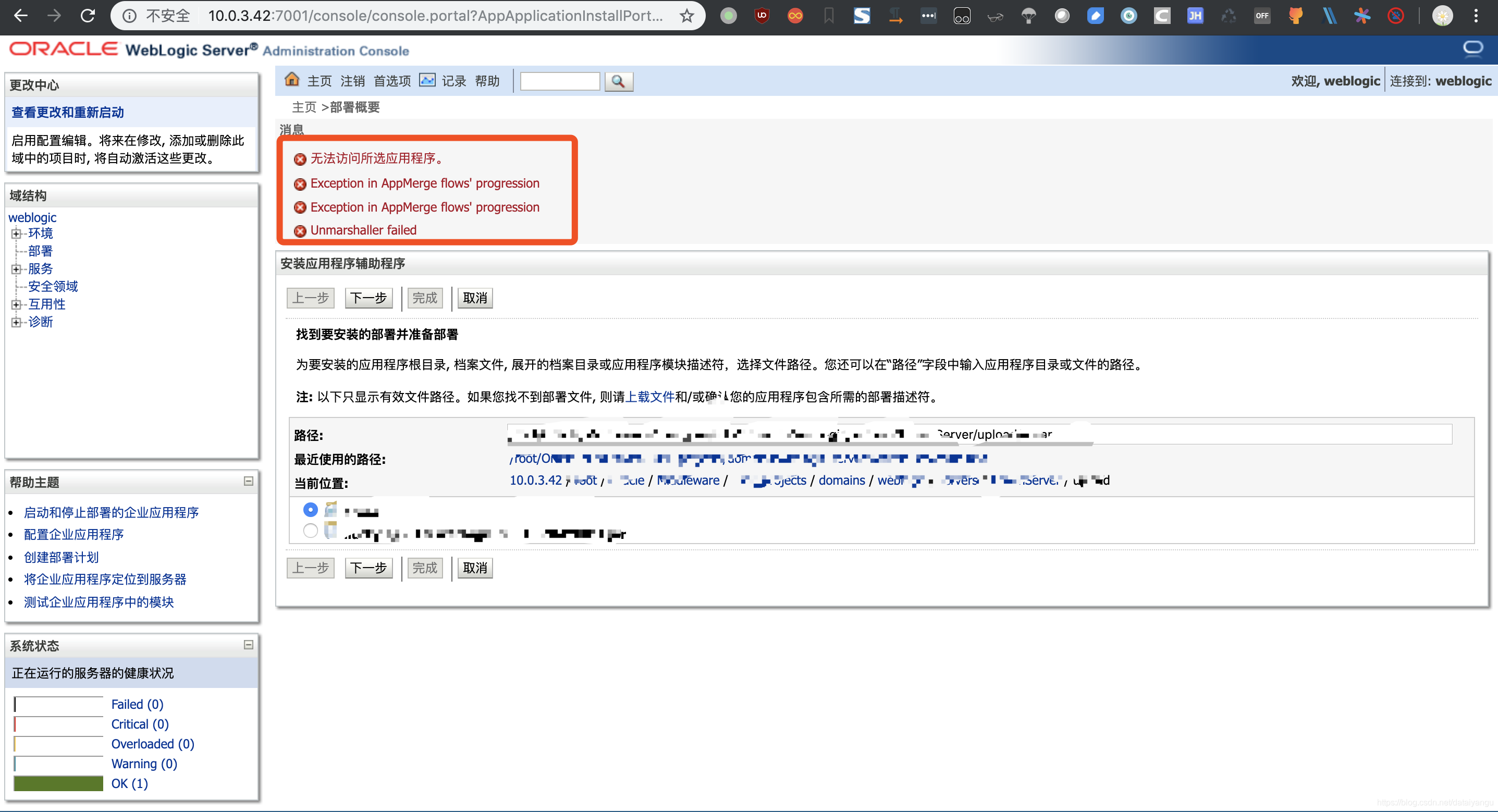
Task: Click 记录 in the toolbar
Action: pos(453,81)
